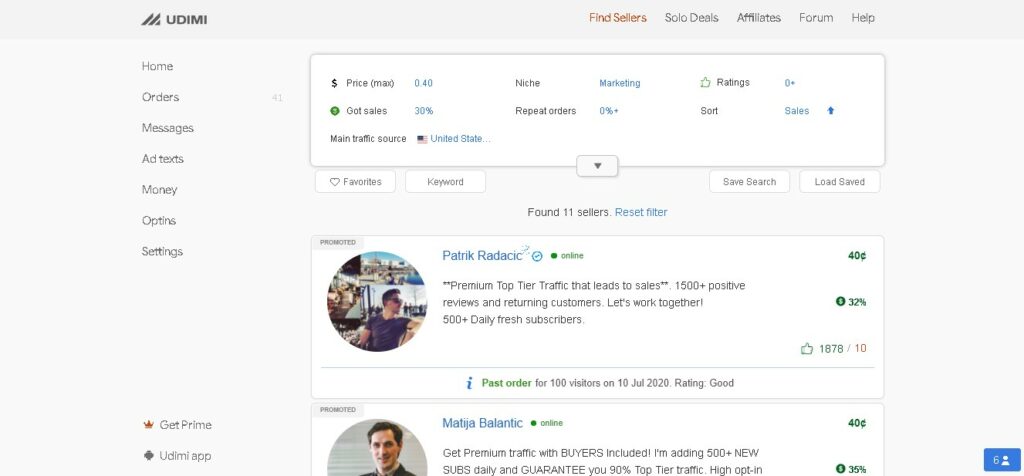Toggle sort direction arrow
Viewport: 1024px width, 476px height.
(x=831, y=110)
